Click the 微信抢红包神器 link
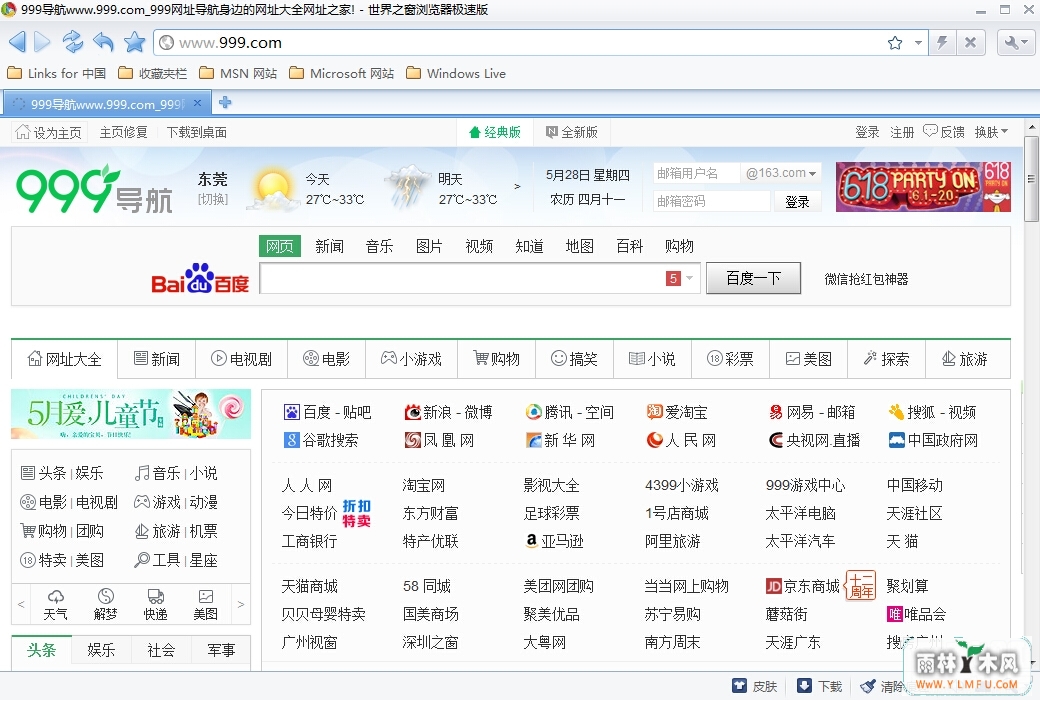The width and height of the screenshot is (1040, 701). point(866,279)
